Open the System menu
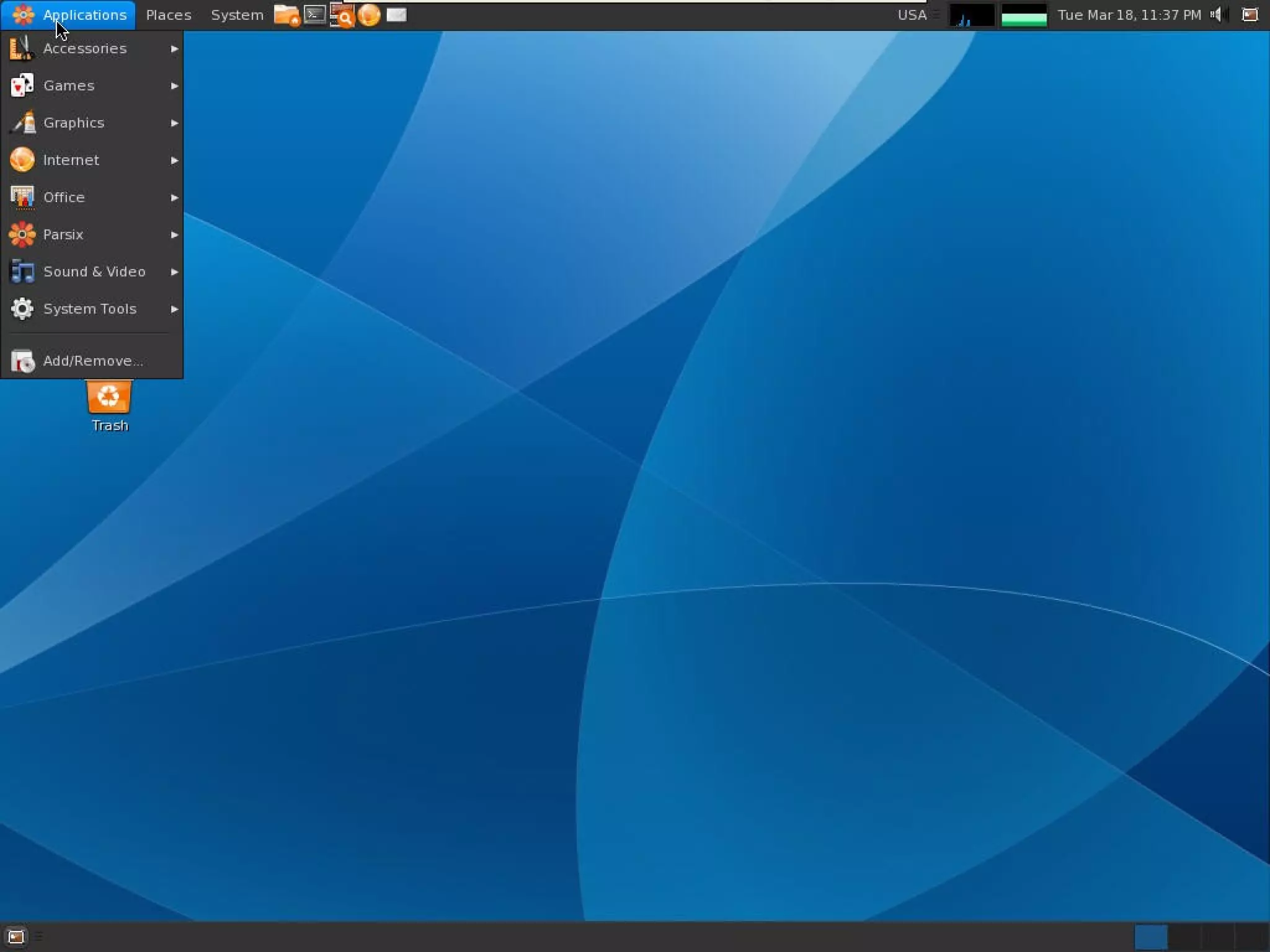This screenshot has width=1270, height=952. (x=237, y=15)
